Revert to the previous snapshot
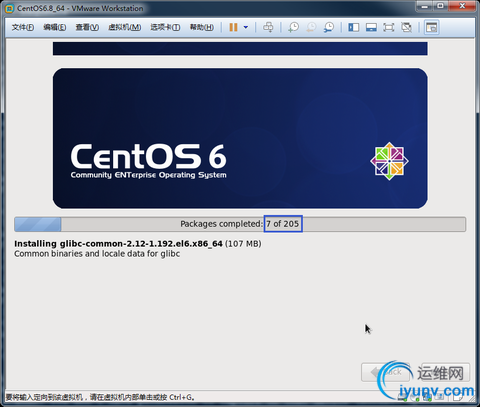480x407 pixels. 311,27
